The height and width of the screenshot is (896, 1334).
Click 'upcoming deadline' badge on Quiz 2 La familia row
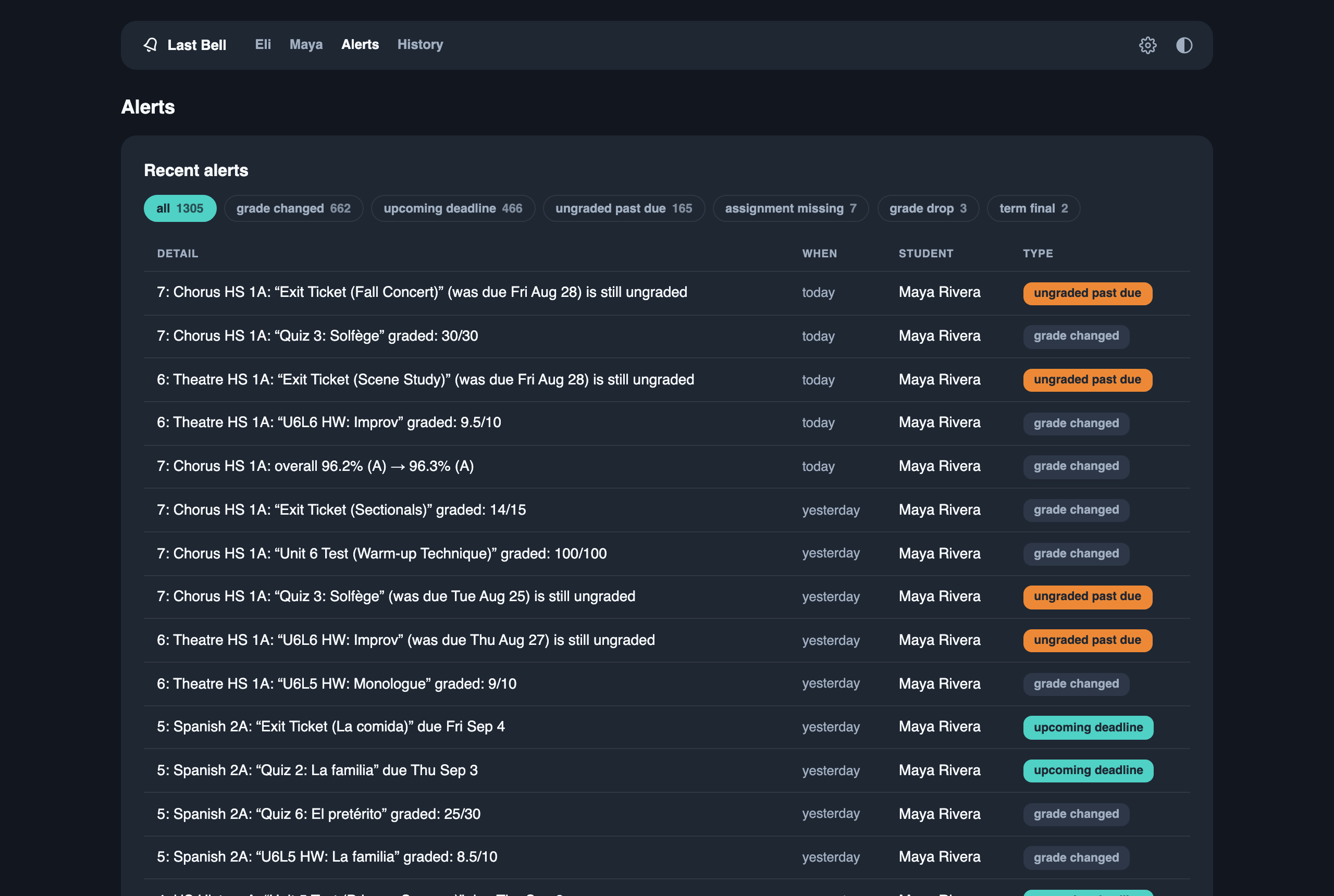[x=1088, y=770]
